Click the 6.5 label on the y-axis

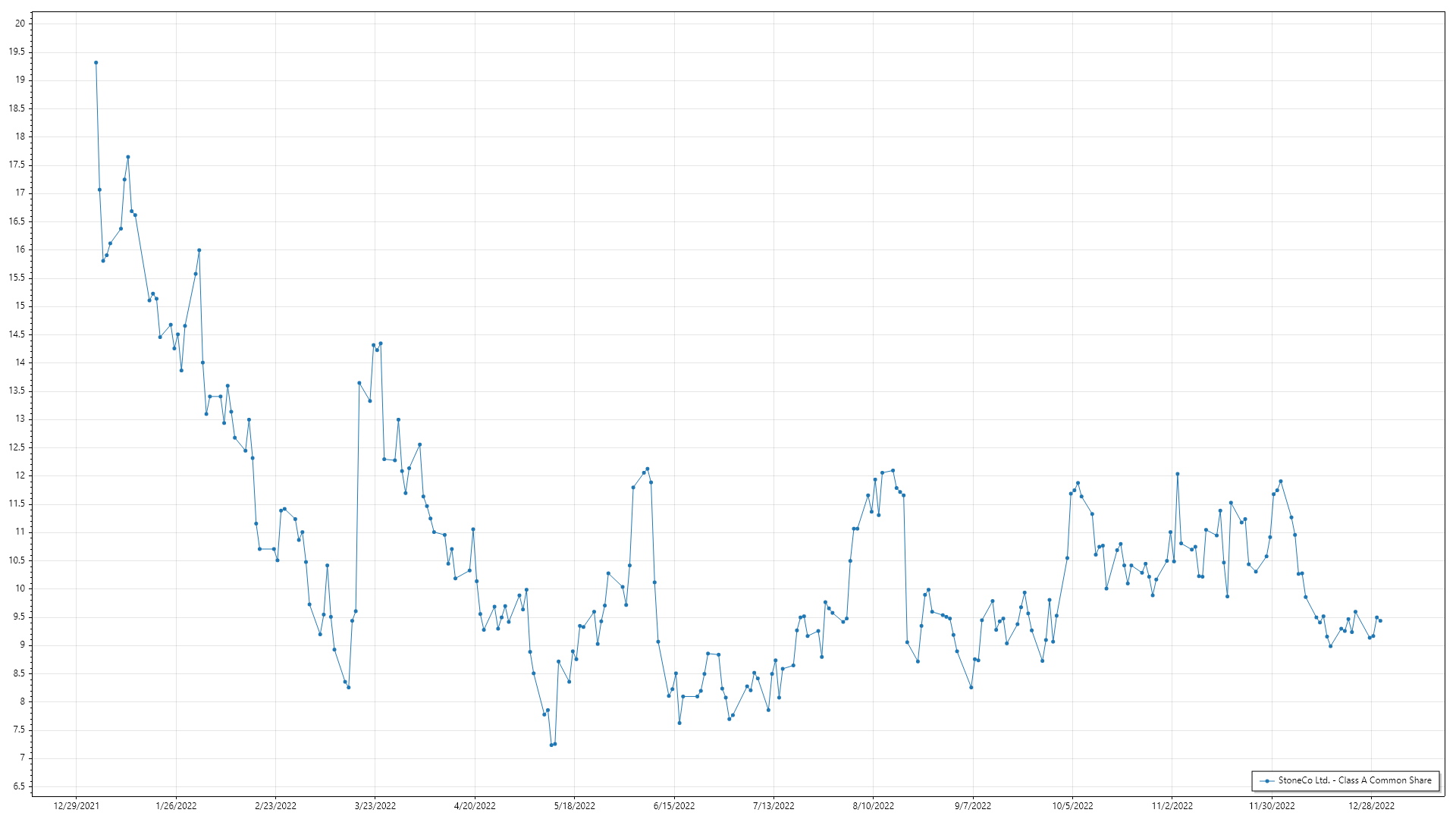point(19,786)
